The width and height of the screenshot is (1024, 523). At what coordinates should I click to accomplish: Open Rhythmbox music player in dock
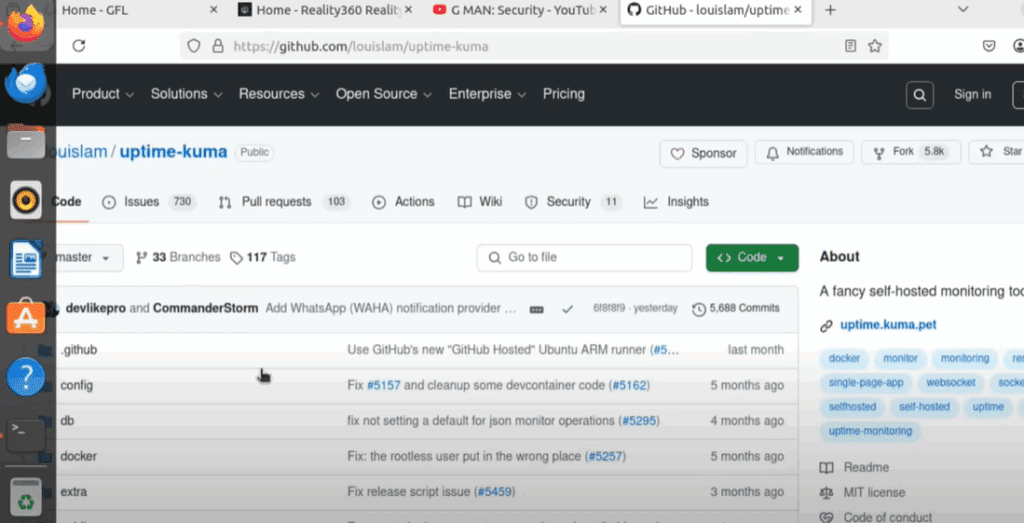coord(26,202)
